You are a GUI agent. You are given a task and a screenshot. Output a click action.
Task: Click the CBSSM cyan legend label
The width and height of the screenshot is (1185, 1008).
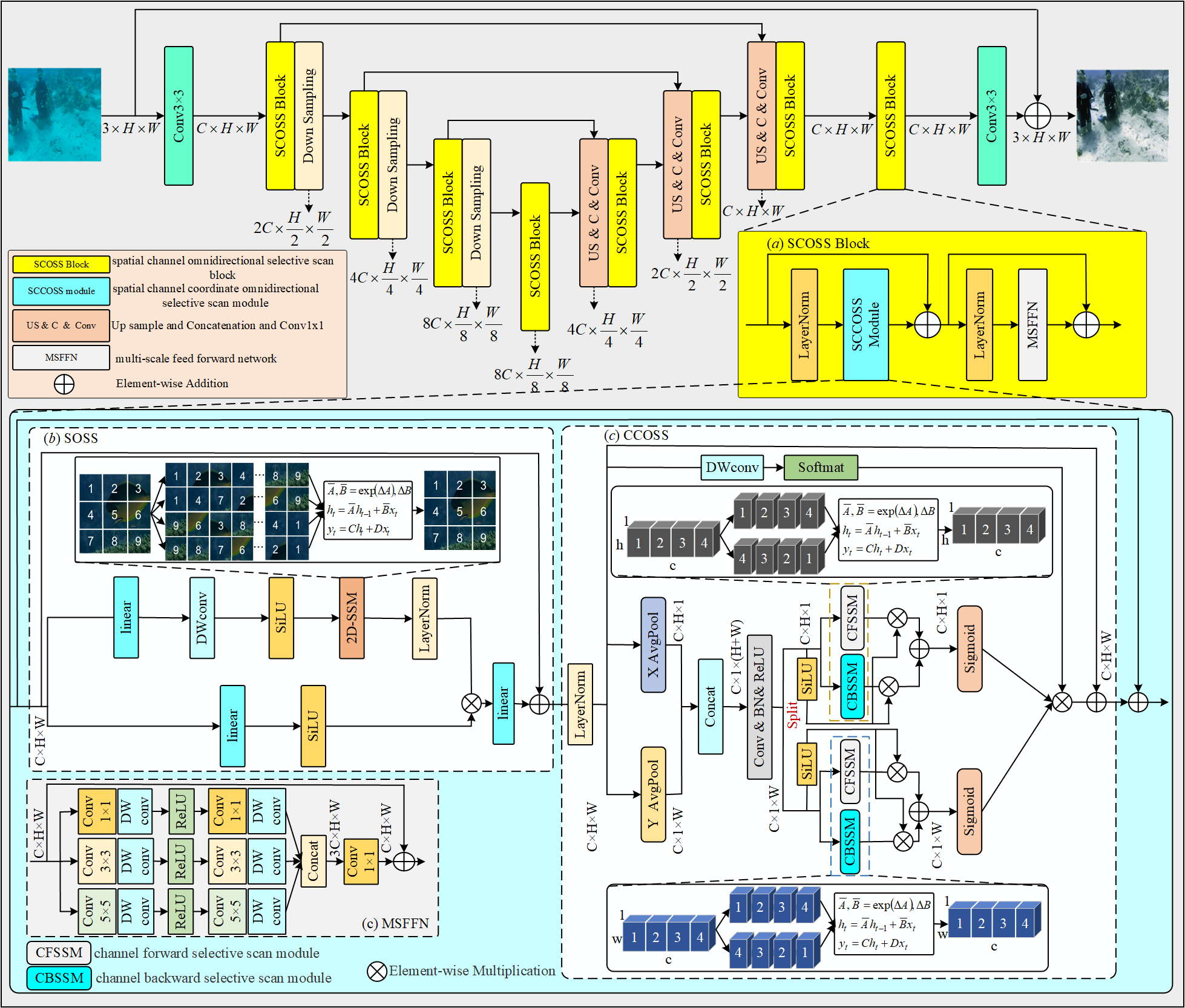[x=59, y=978]
